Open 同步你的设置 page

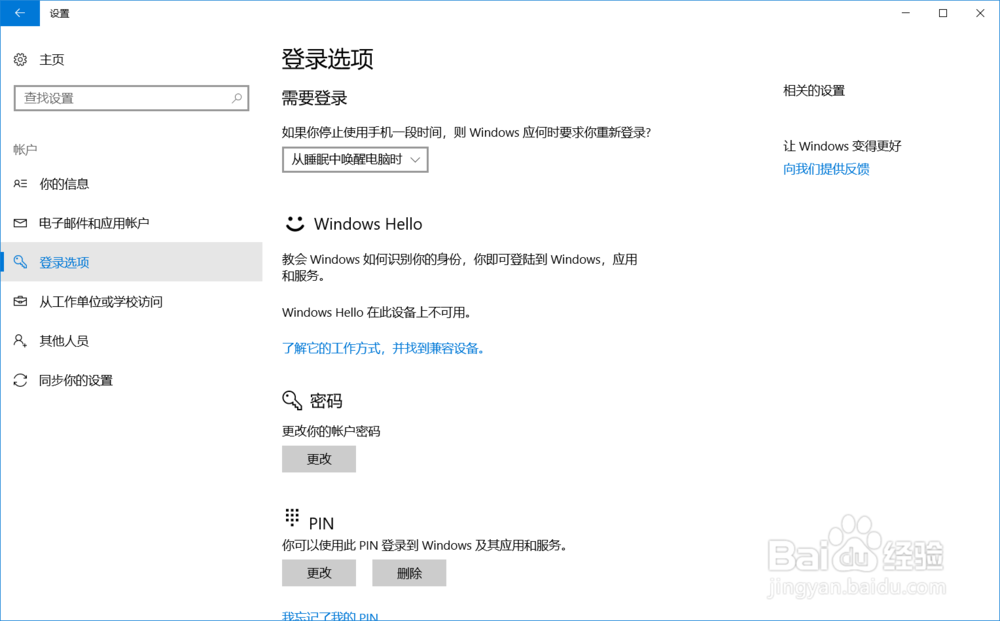76,381
